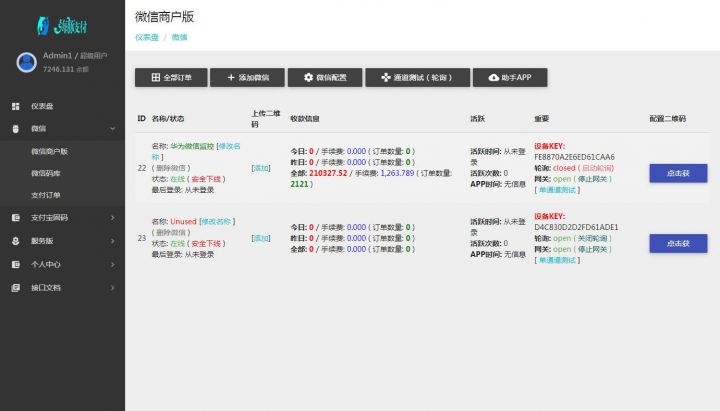This screenshot has width=720, height=411.
Task: Click the 个人中心 sidebar icon
Action: click(x=16, y=265)
